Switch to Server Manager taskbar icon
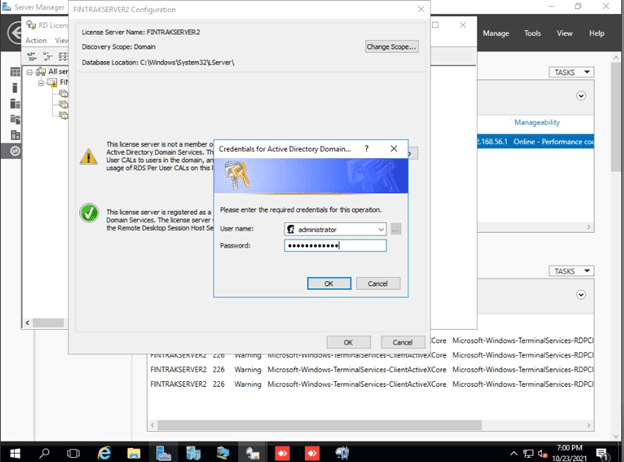Viewport: 624px width, 462px height. pyautogui.click(x=163, y=453)
